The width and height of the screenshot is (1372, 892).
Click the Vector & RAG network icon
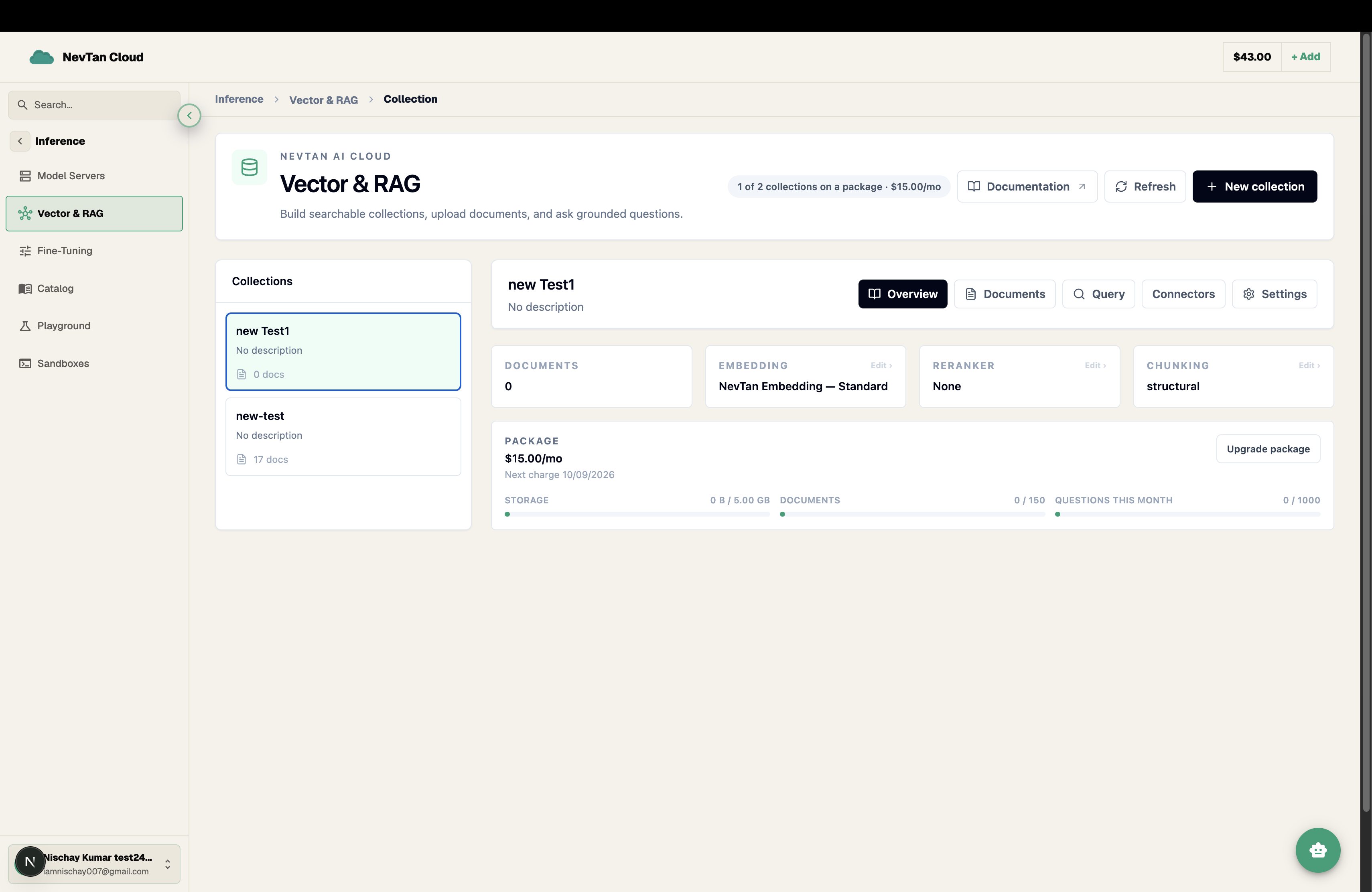25,213
